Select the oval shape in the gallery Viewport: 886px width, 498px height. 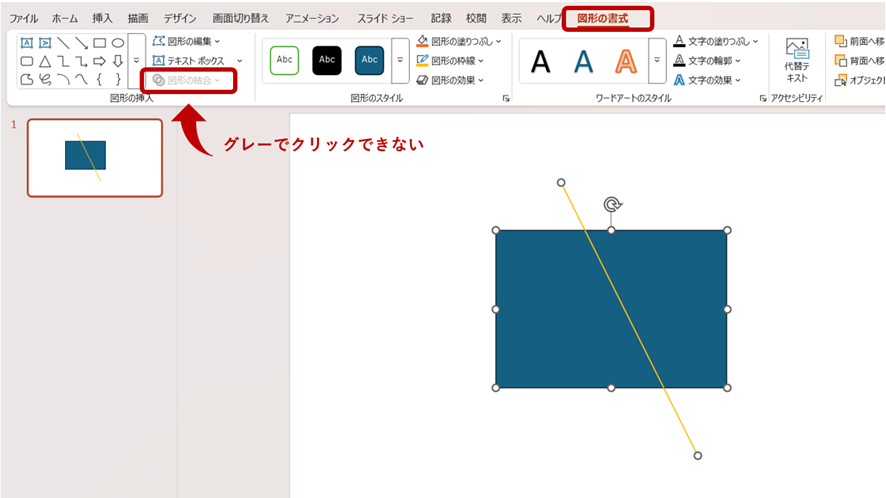(118, 43)
